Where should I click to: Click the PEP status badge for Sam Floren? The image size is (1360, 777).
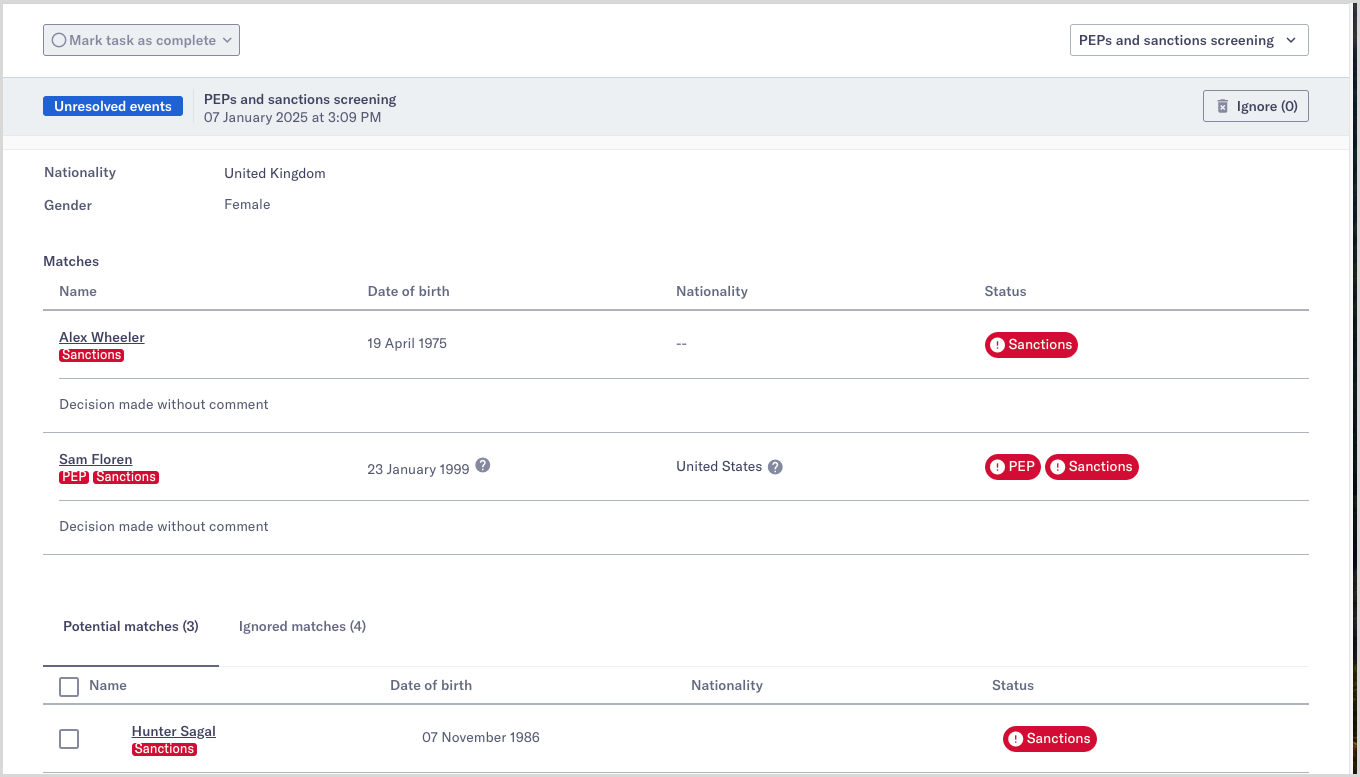1012,467
